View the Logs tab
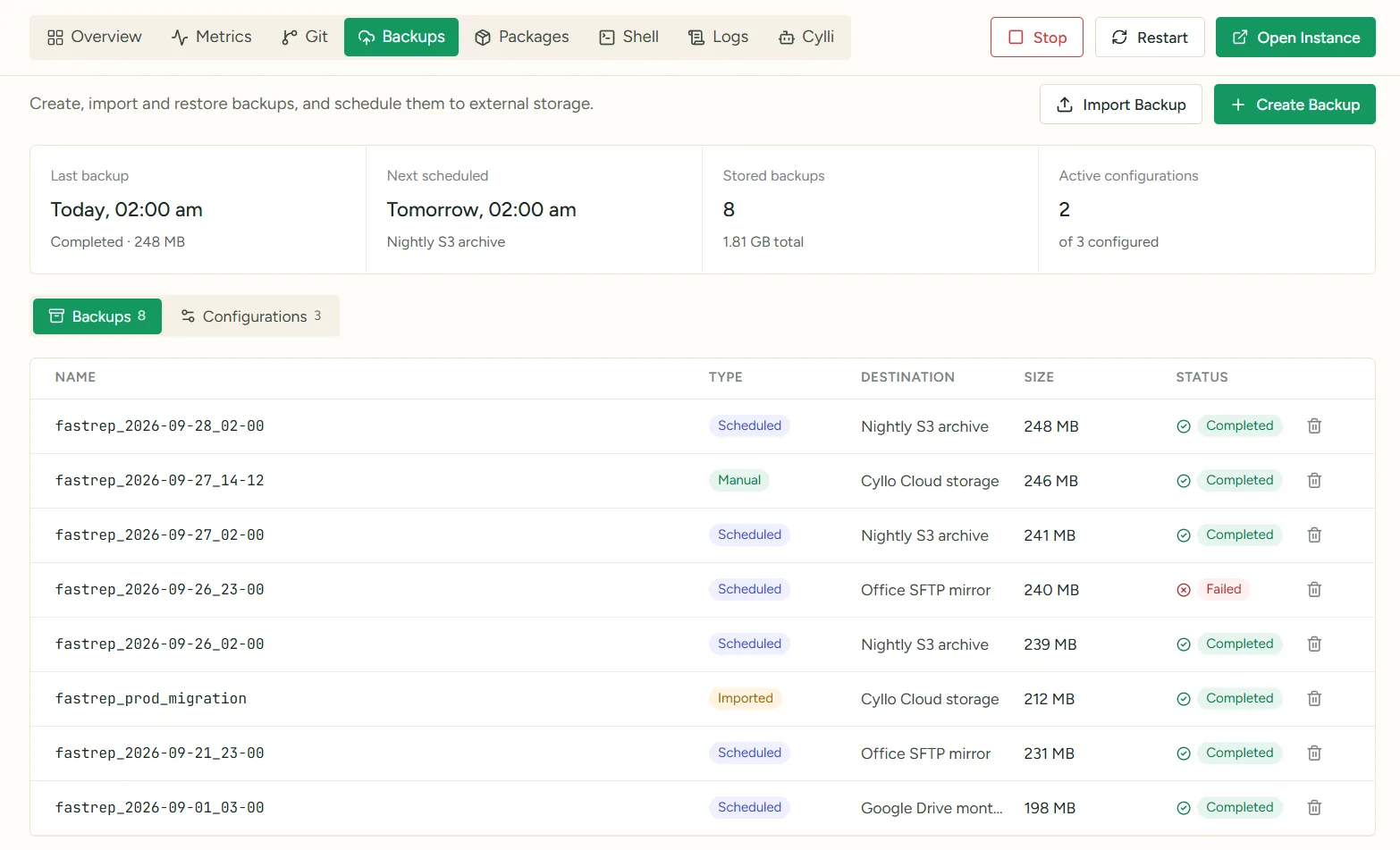 (719, 38)
